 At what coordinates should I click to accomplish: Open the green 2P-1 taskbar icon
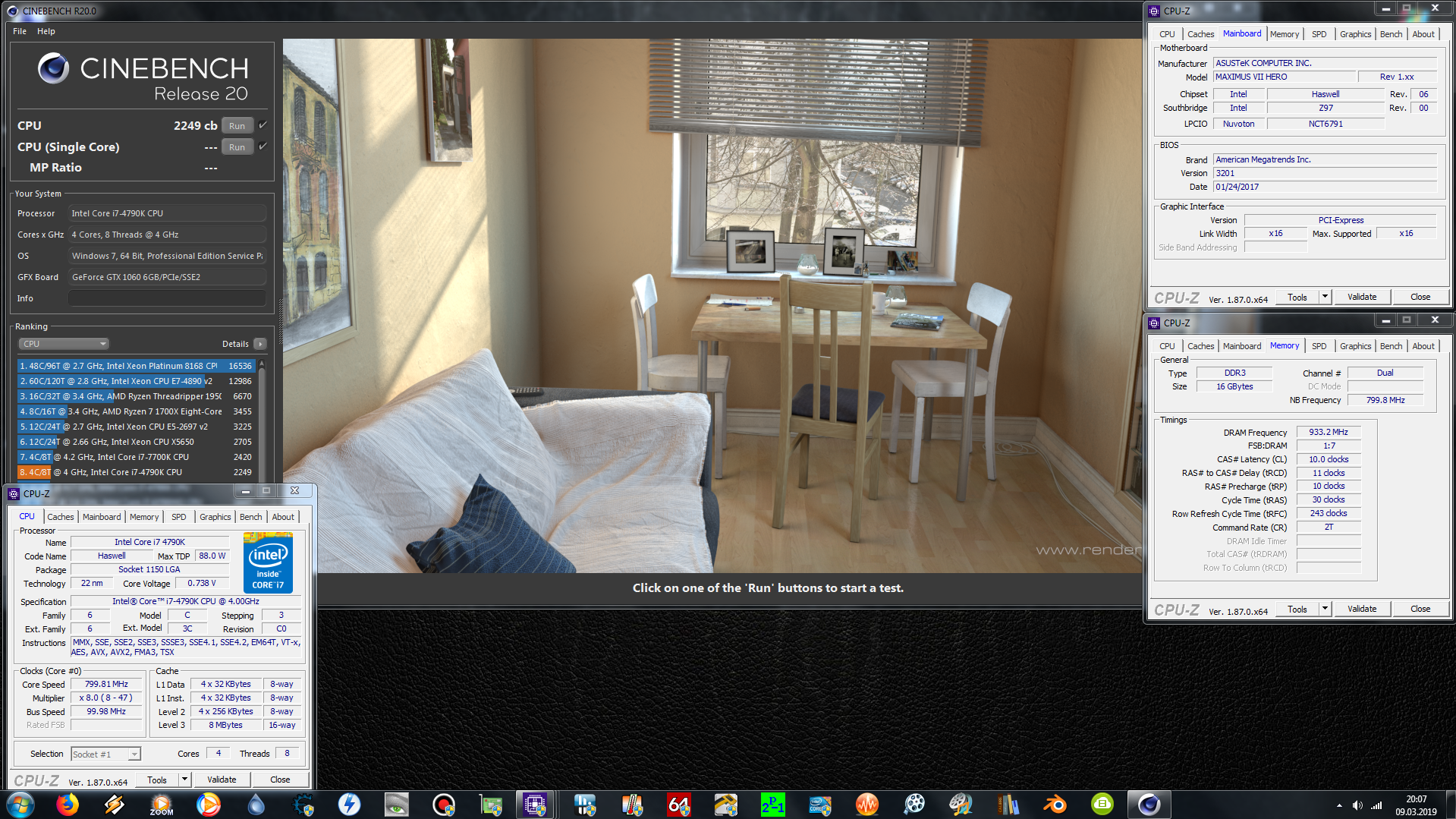(x=772, y=805)
